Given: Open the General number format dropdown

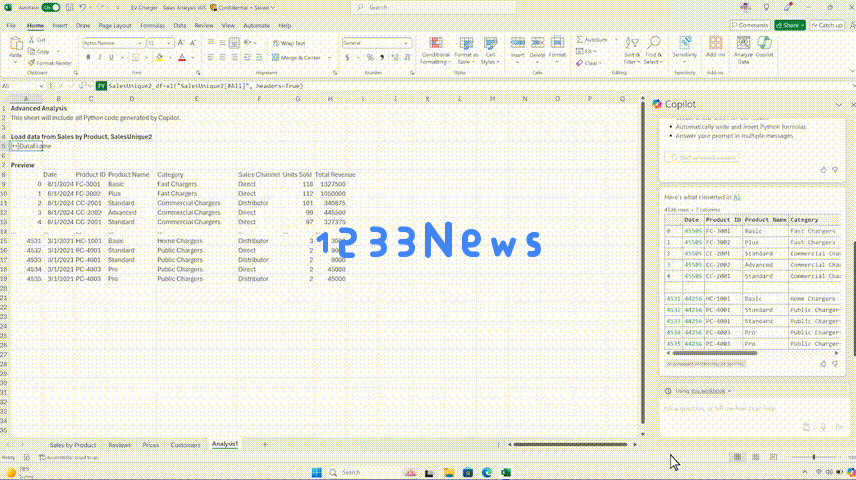Looking at the screenshot, I should (406, 43).
